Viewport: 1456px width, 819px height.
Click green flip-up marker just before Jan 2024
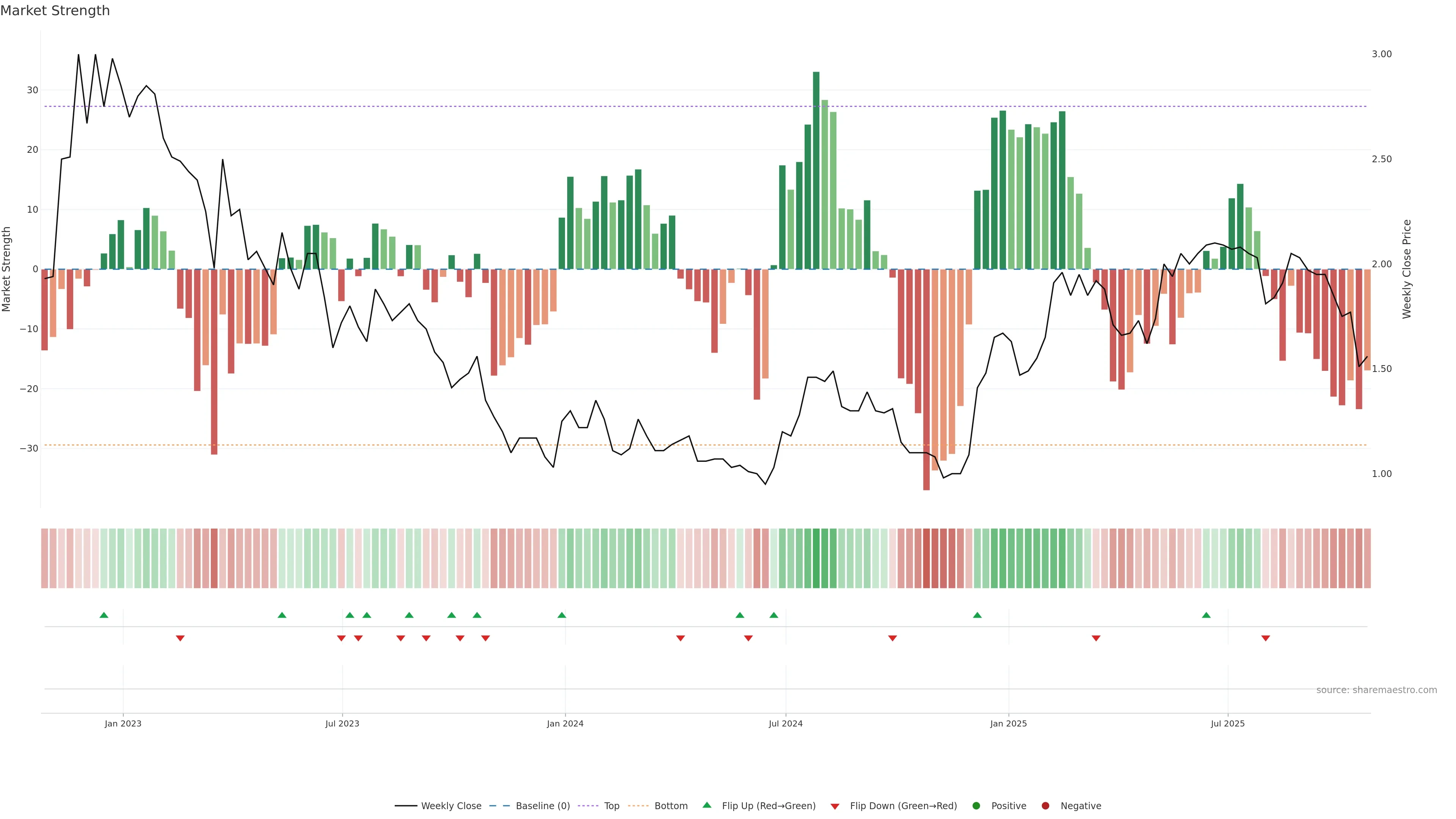click(561, 615)
